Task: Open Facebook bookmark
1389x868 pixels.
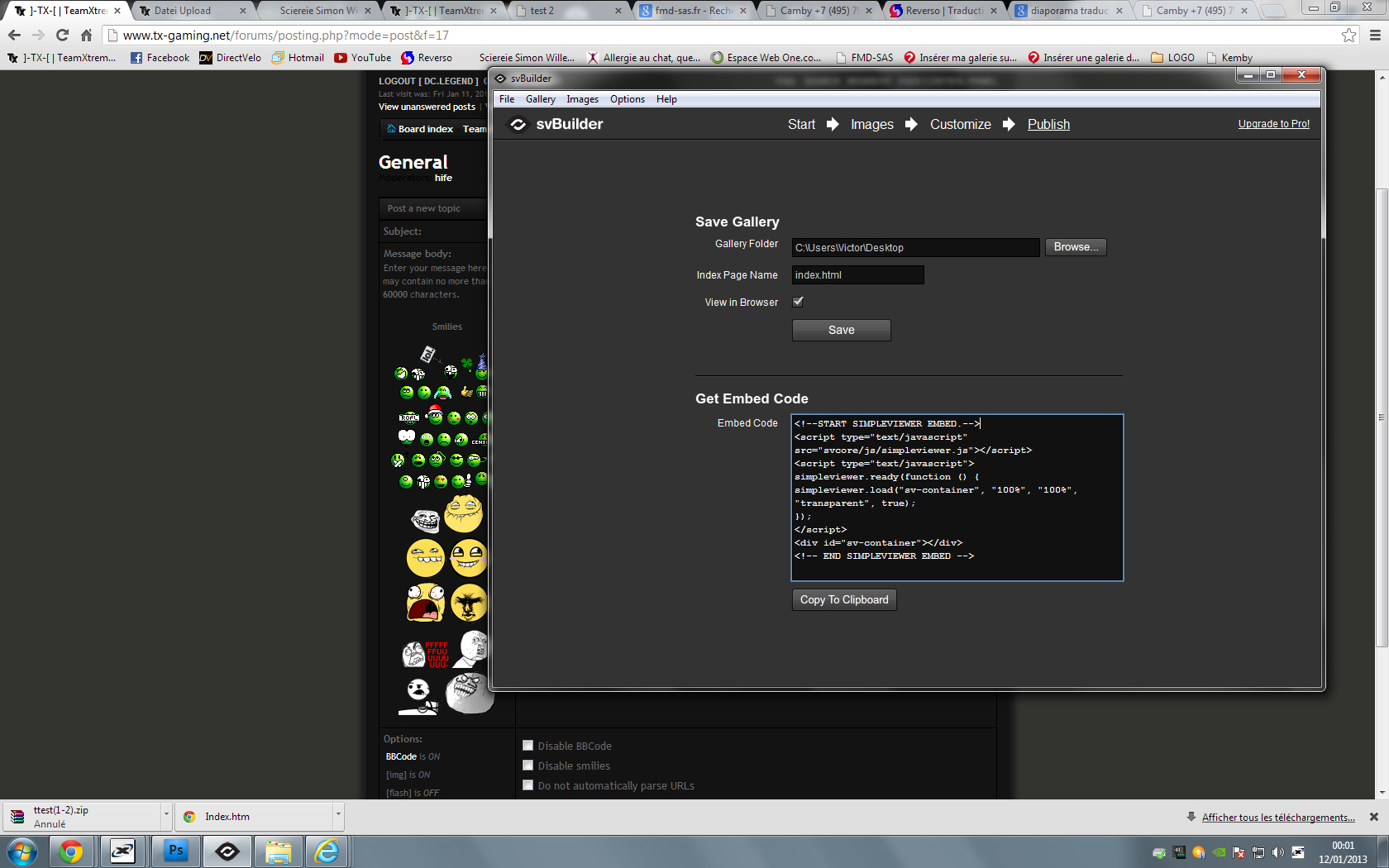Action: click(160, 58)
